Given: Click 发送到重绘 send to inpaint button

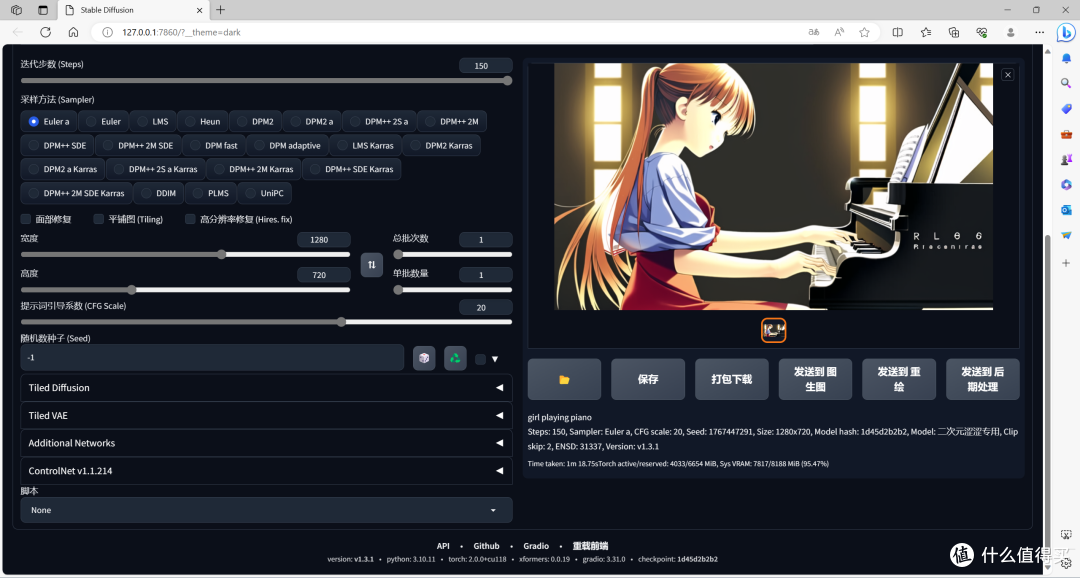Looking at the screenshot, I should tap(899, 380).
